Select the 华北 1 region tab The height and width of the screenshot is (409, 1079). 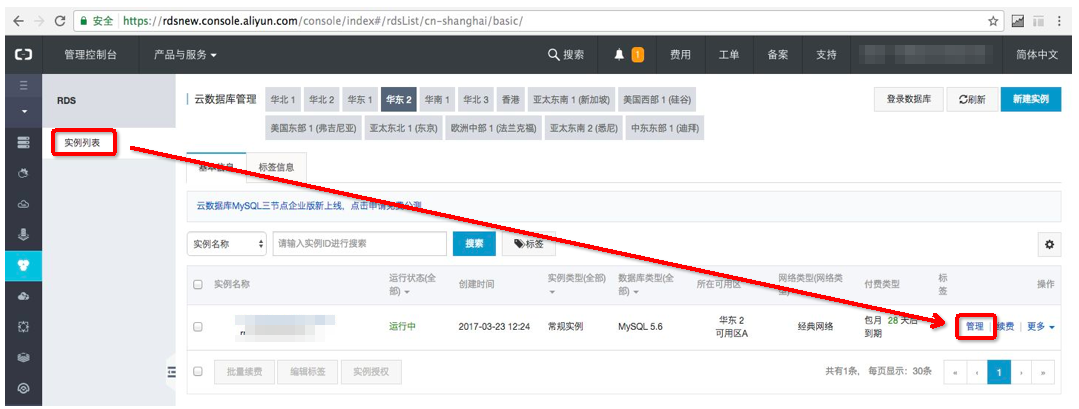283,100
